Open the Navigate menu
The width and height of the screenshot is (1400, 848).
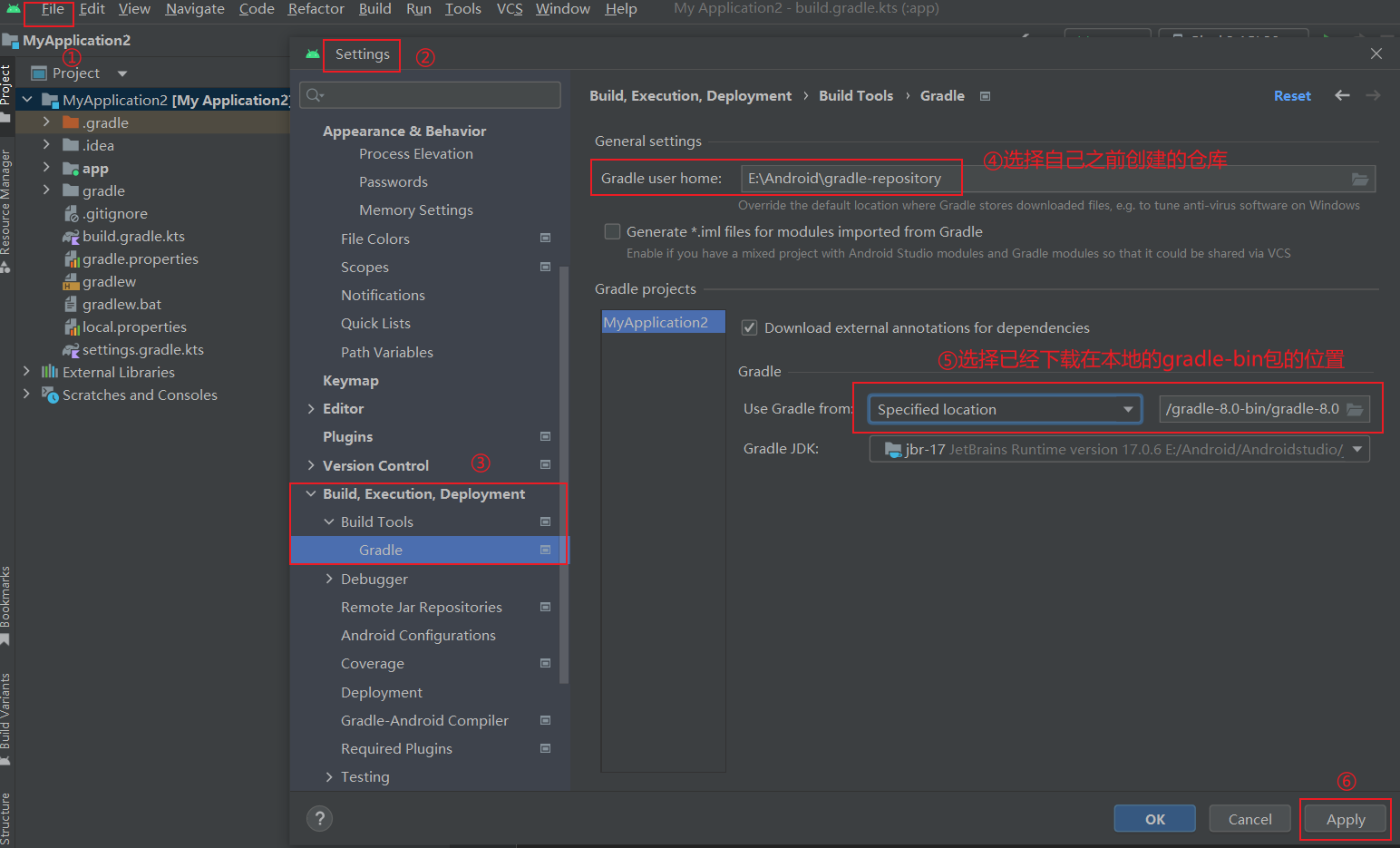click(195, 9)
